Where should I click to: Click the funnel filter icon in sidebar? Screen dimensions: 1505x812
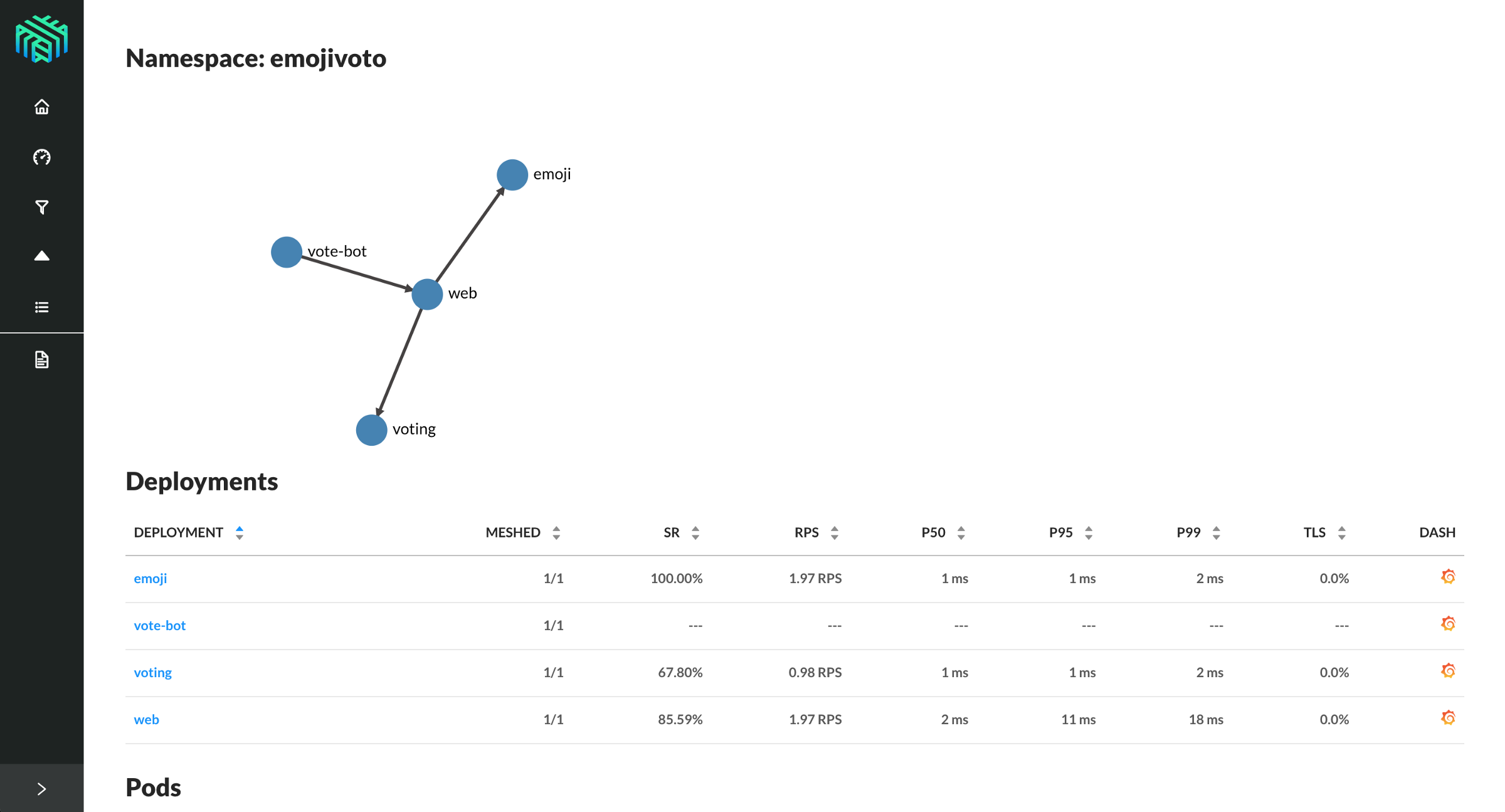coord(41,207)
